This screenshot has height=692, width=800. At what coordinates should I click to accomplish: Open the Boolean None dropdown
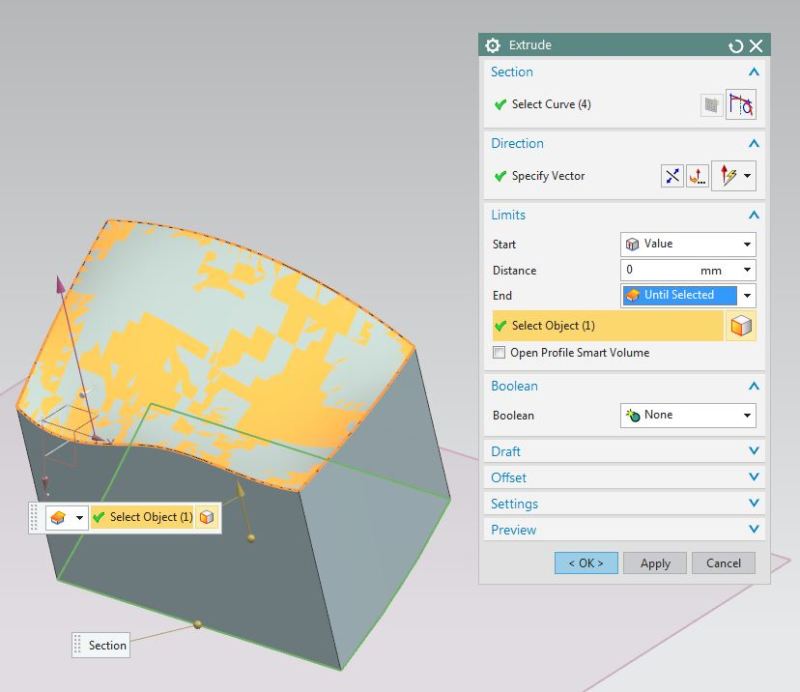point(688,415)
